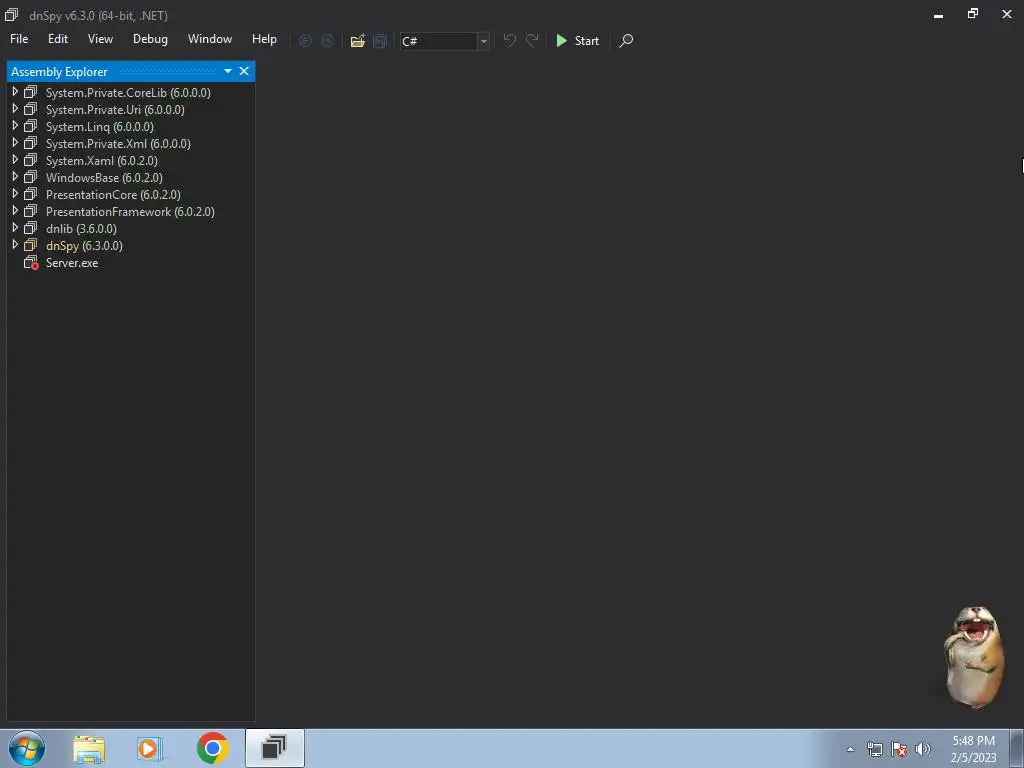Screen dimensions: 1024x768
Task: Click the navigate forward toolbar icon
Action: point(327,40)
